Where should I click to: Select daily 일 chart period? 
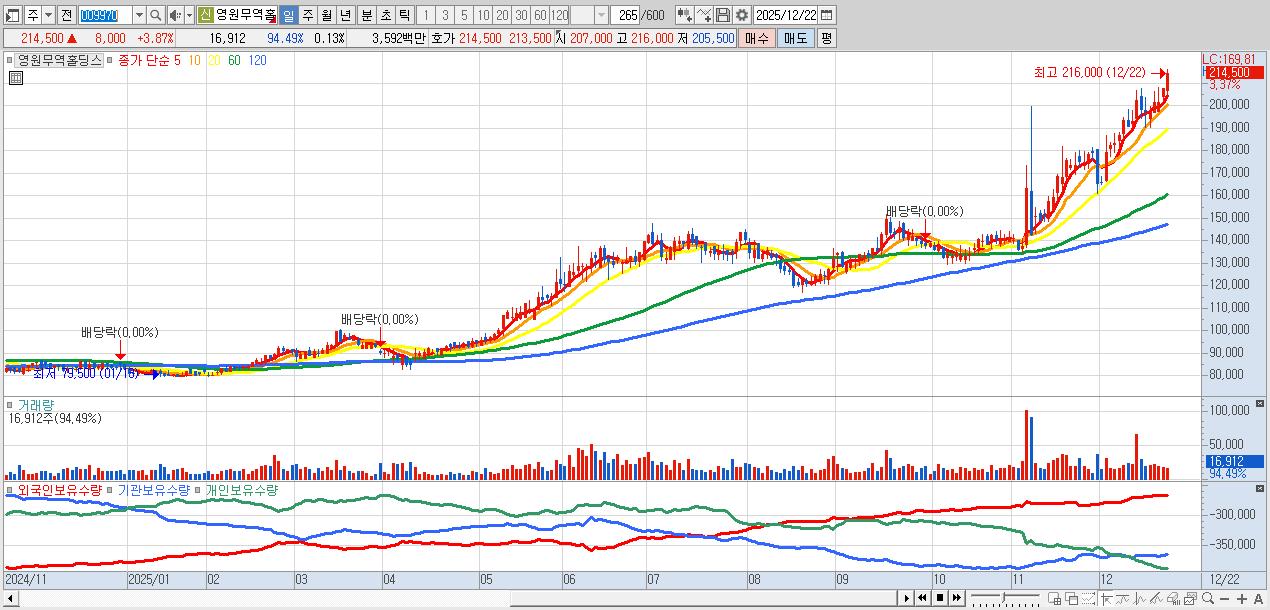click(x=288, y=15)
